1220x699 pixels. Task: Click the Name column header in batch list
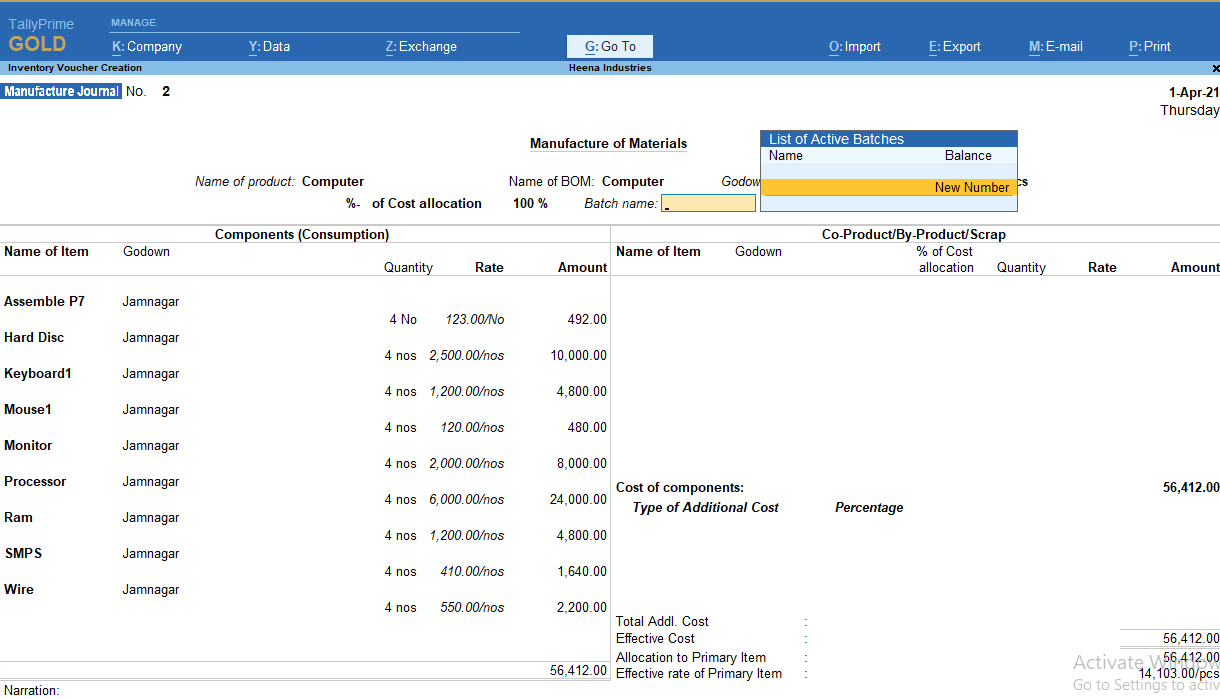[786, 155]
